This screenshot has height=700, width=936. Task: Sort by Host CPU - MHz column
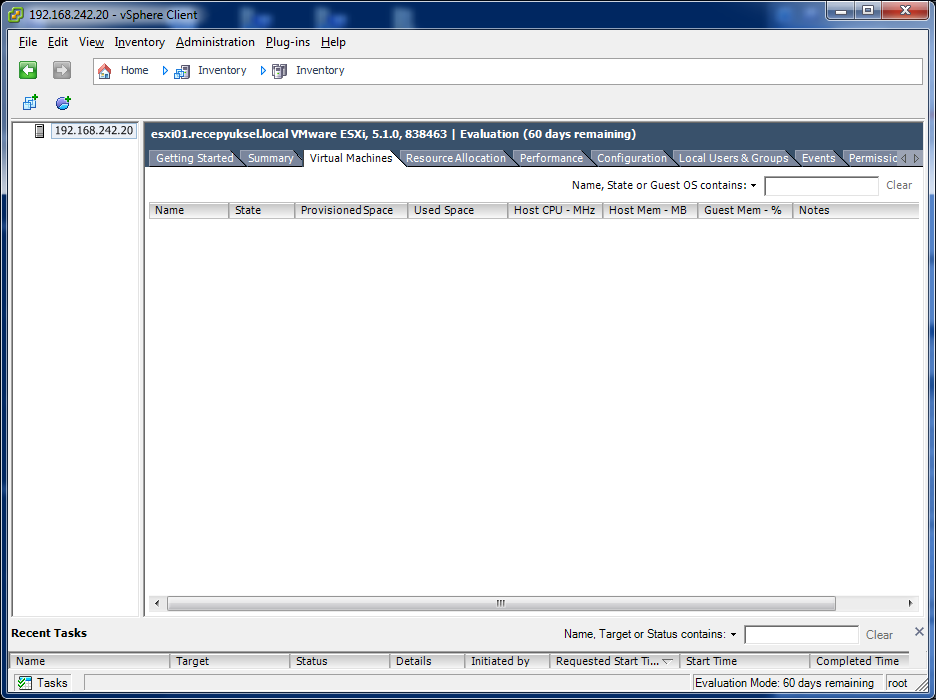click(555, 210)
